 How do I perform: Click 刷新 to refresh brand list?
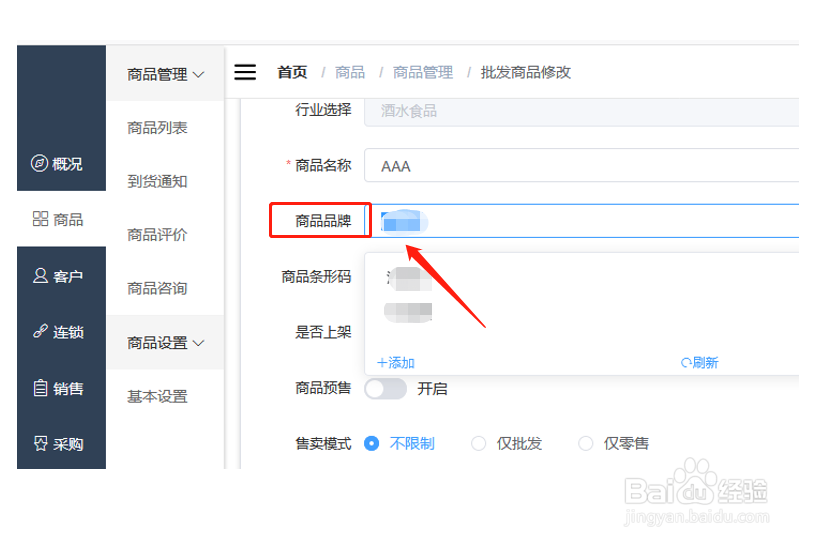pyautogui.click(x=699, y=363)
